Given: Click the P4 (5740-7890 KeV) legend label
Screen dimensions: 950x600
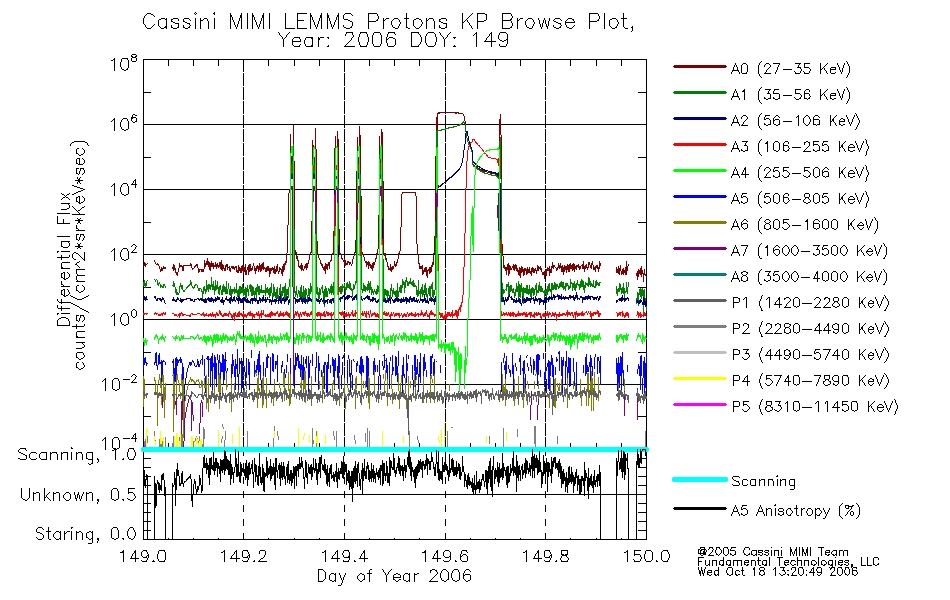Looking at the screenshot, I should tap(810, 381).
